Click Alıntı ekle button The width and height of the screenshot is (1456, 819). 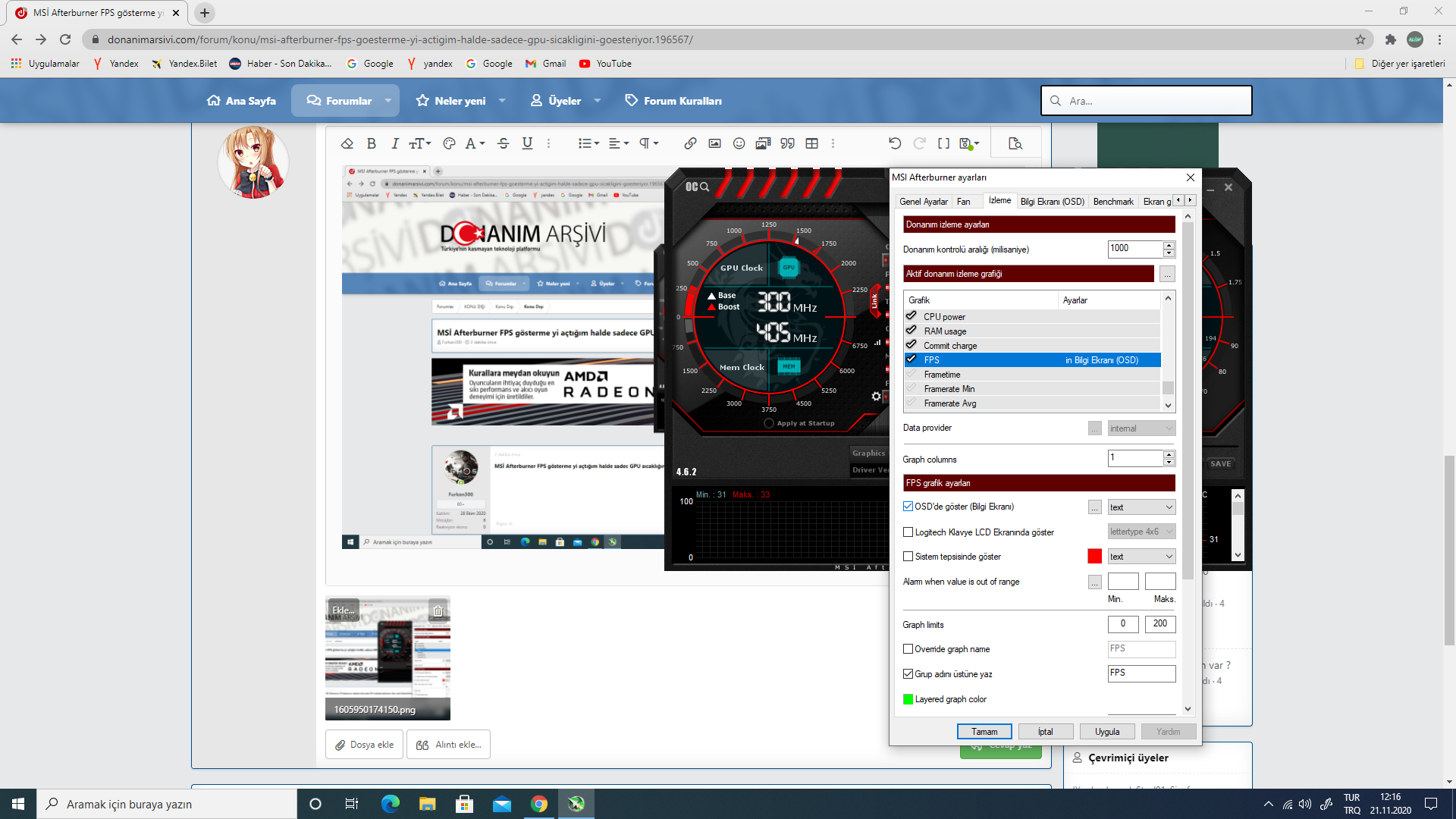(x=449, y=745)
